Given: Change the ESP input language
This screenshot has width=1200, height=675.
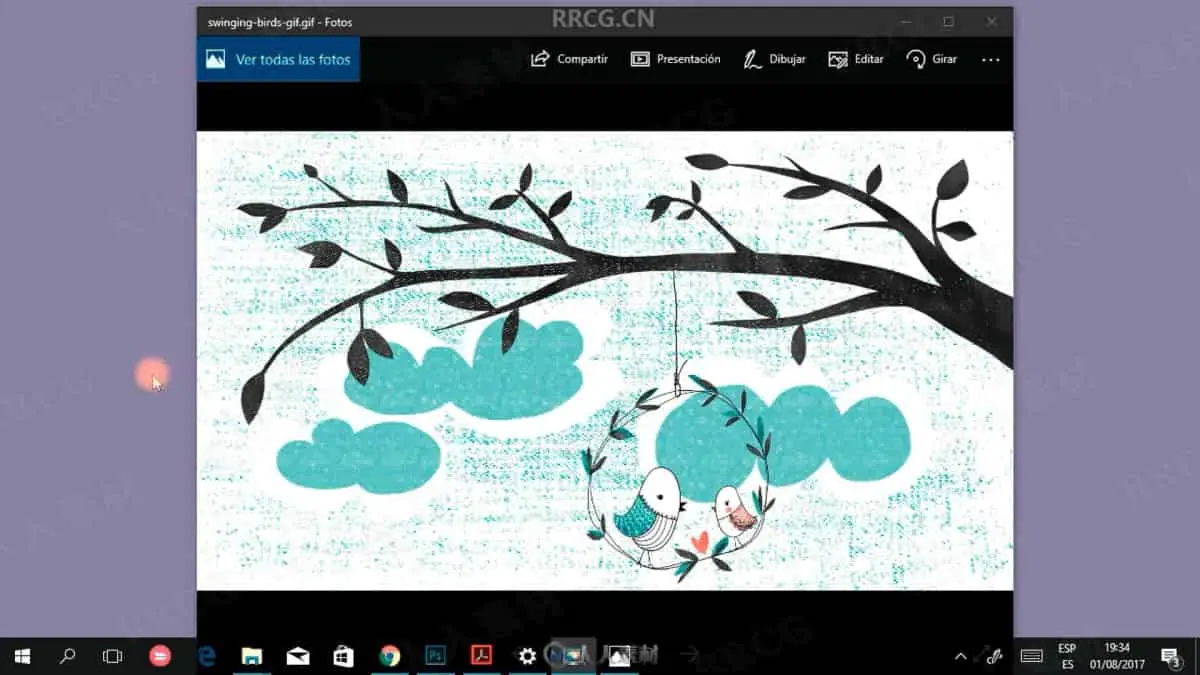Looking at the screenshot, I should point(1068,656).
